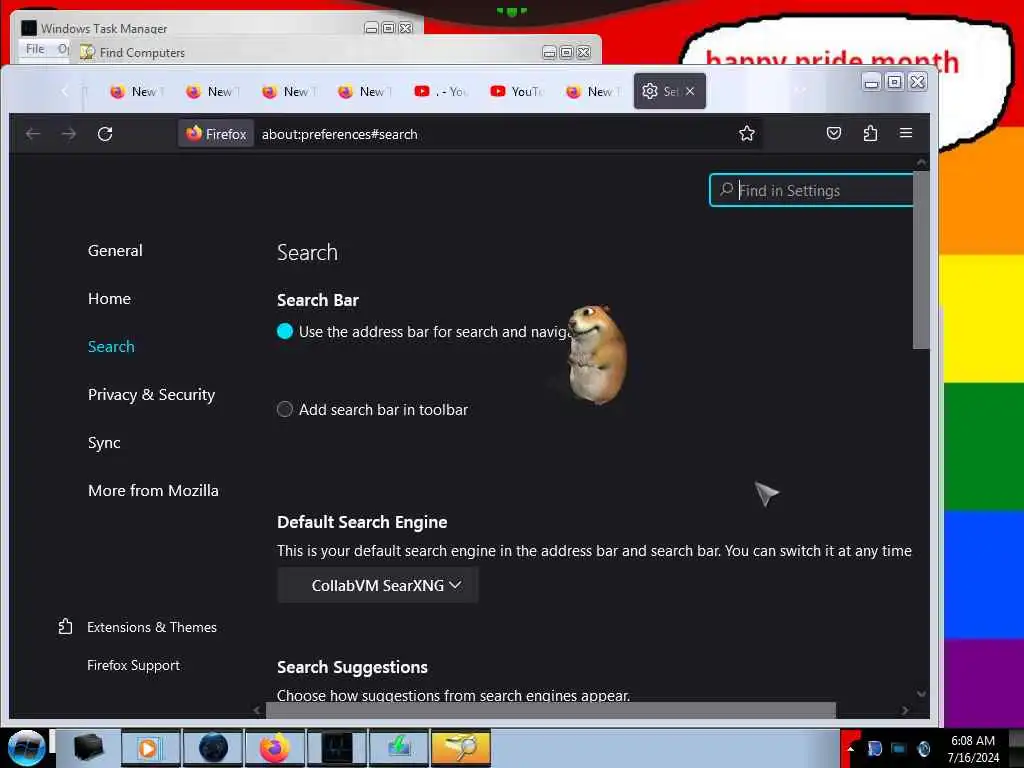Screen dimensions: 1024x768
Task: Click the vertical scrollbar thumb in settings
Action: click(x=921, y=260)
